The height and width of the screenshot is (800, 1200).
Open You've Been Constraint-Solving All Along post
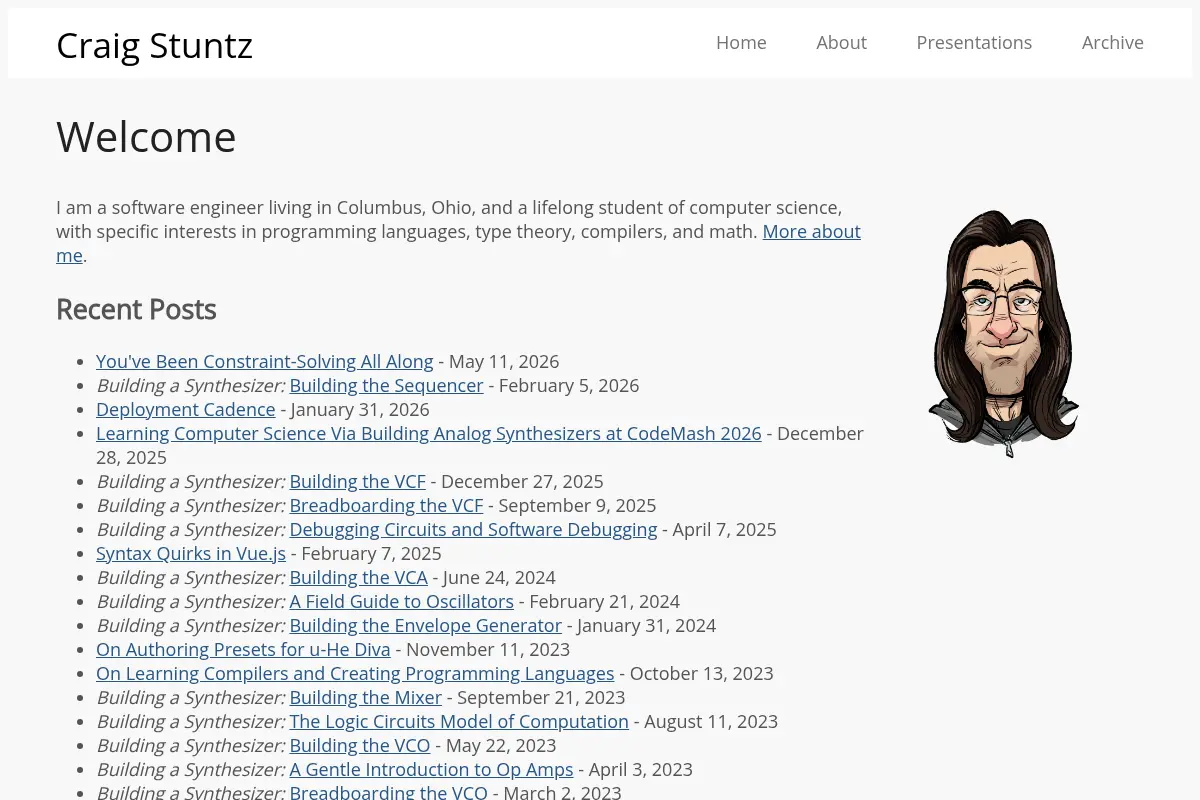(x=265, y=361)
